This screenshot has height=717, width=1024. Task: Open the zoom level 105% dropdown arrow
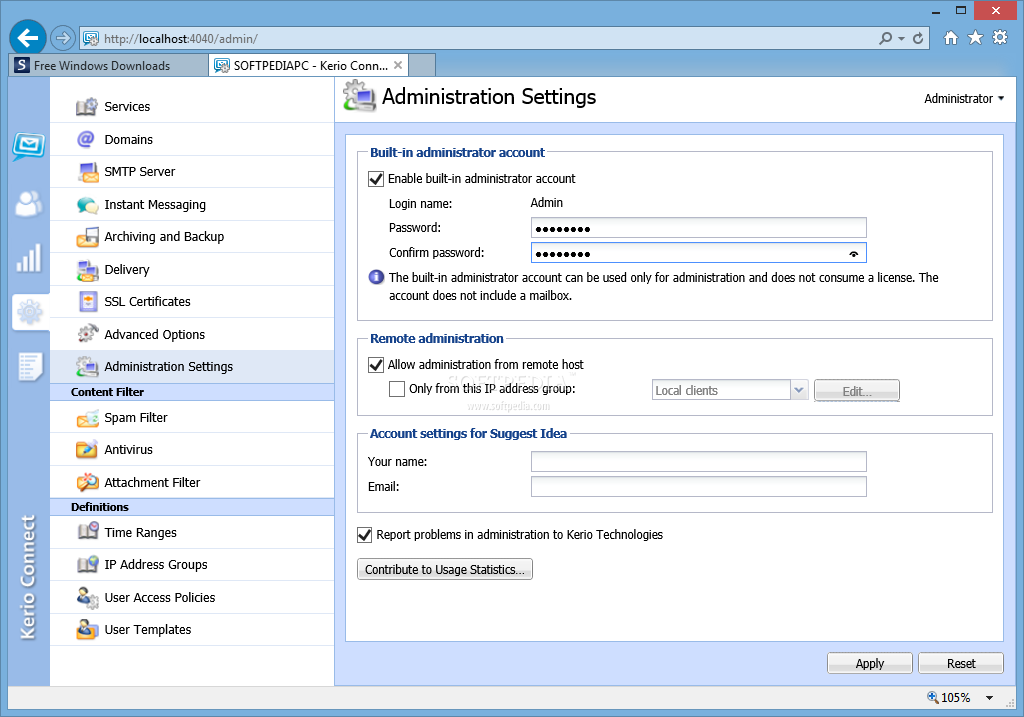(989, 698)
